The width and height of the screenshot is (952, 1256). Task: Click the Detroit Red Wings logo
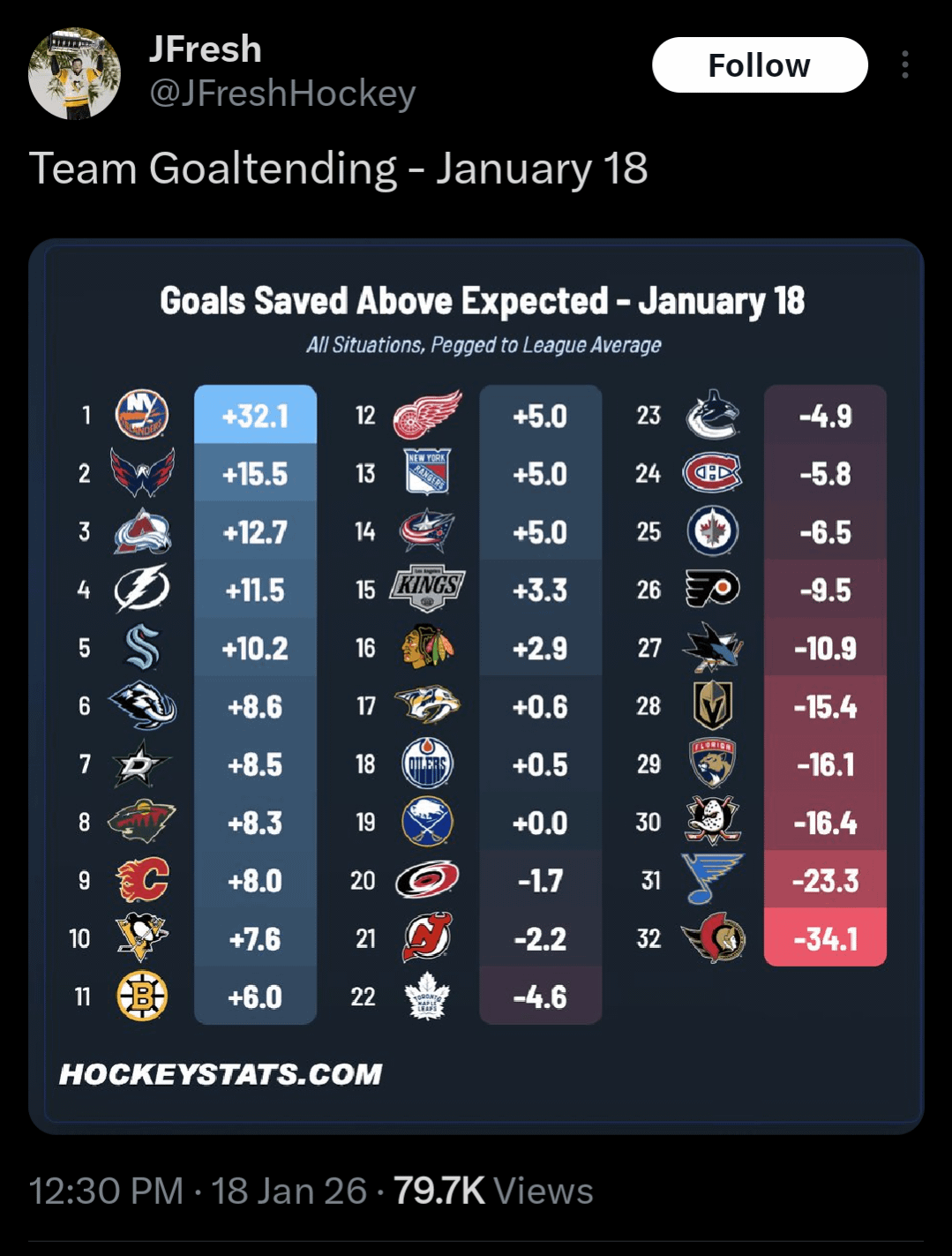click(427, 415)
